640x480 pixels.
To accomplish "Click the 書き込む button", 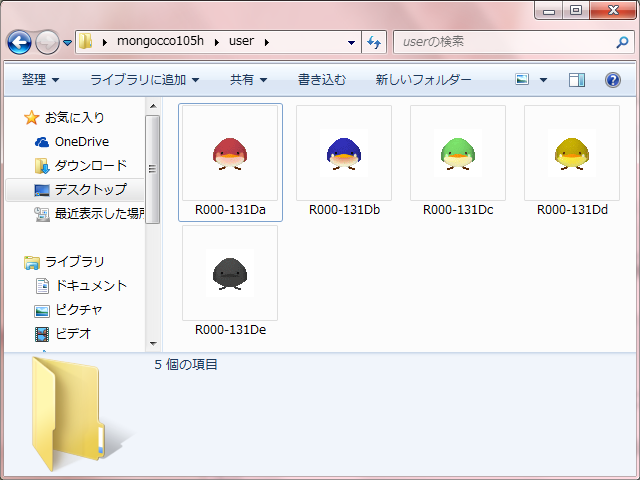I will (321, 79).
